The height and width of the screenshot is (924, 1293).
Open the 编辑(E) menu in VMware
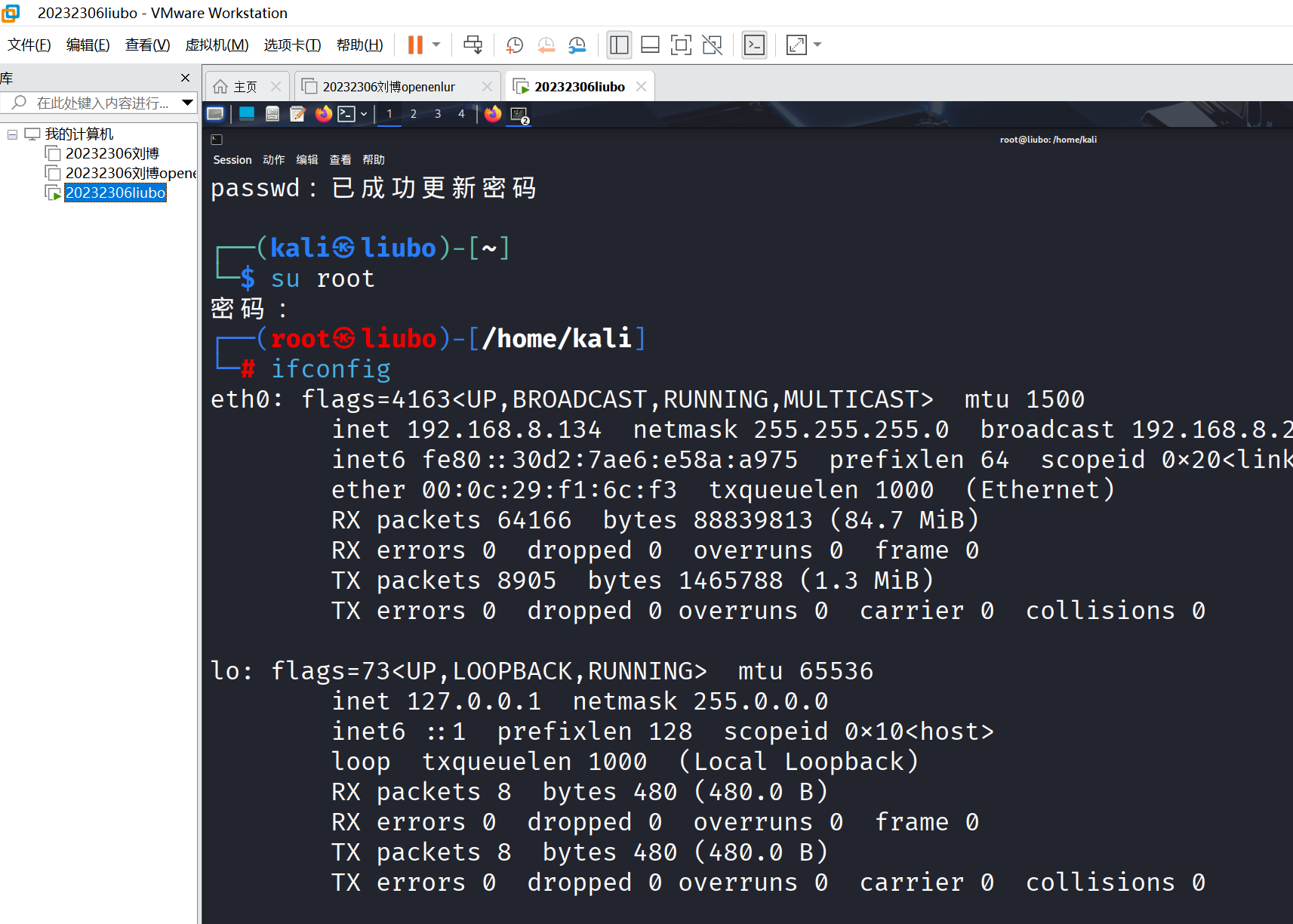(x=88, y=45)
